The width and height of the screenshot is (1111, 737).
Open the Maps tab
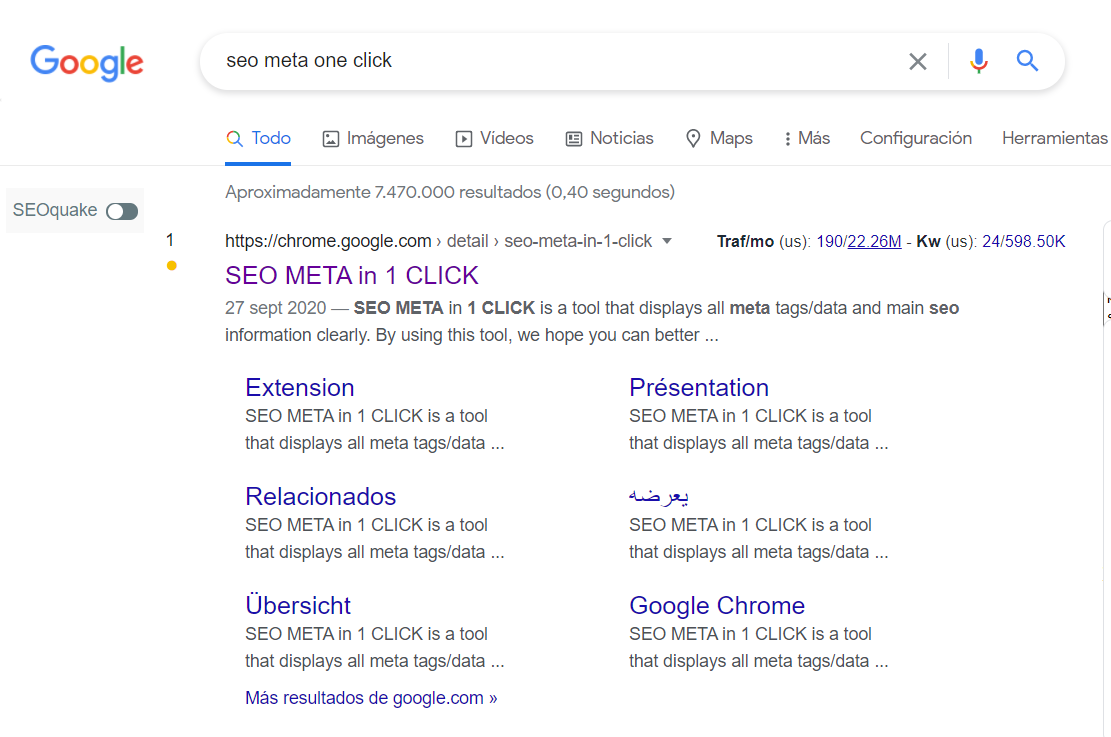coord(719,138)
